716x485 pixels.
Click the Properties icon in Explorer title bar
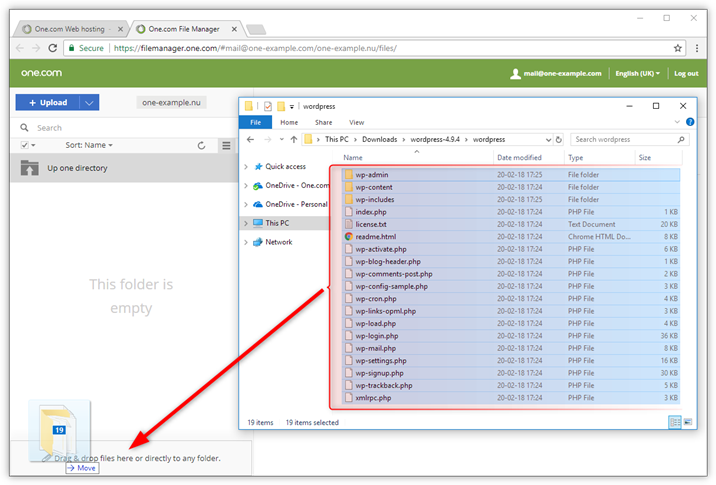[268, 106]
